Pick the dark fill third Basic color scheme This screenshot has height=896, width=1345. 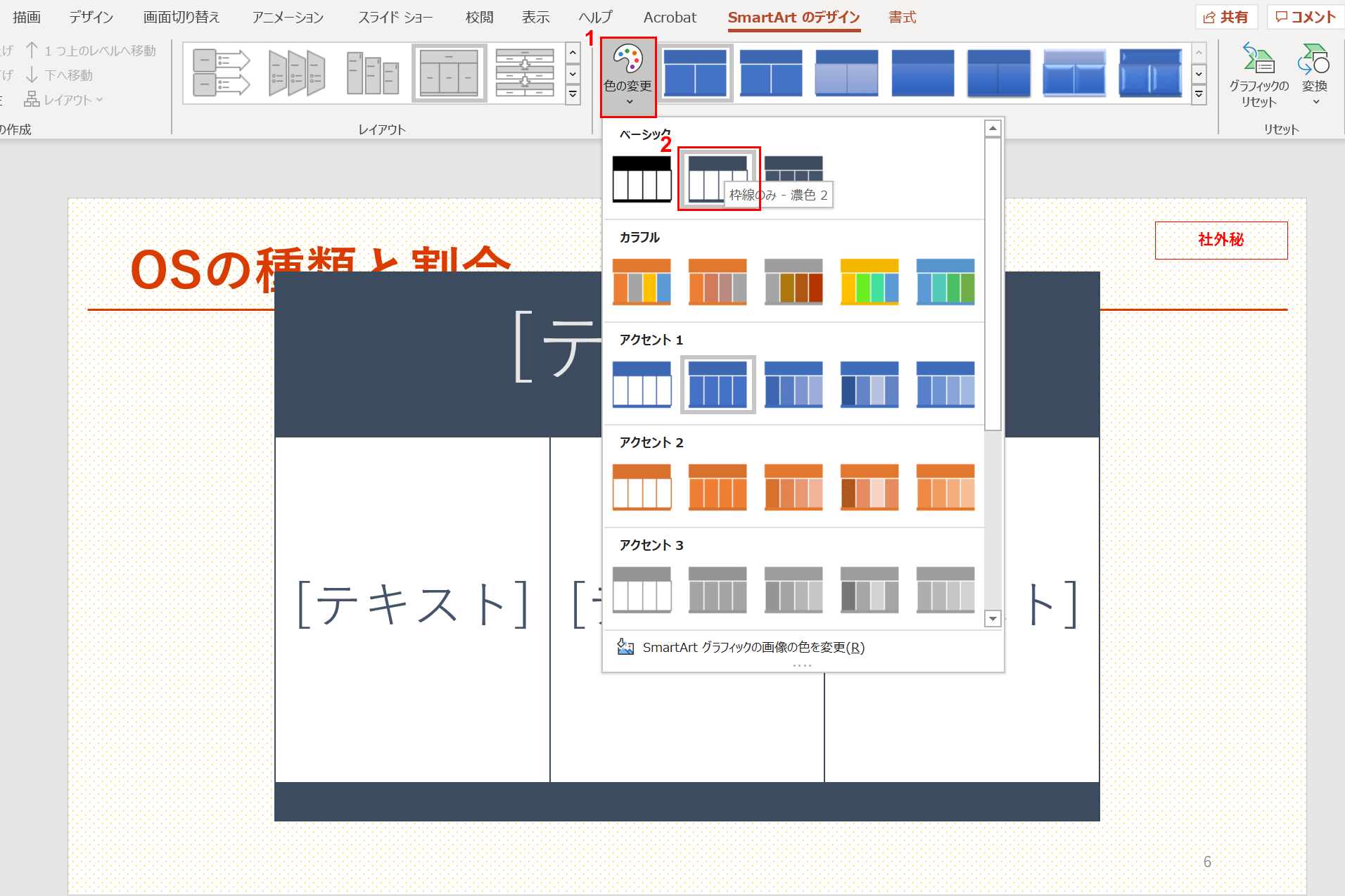(x=793, y=169)
